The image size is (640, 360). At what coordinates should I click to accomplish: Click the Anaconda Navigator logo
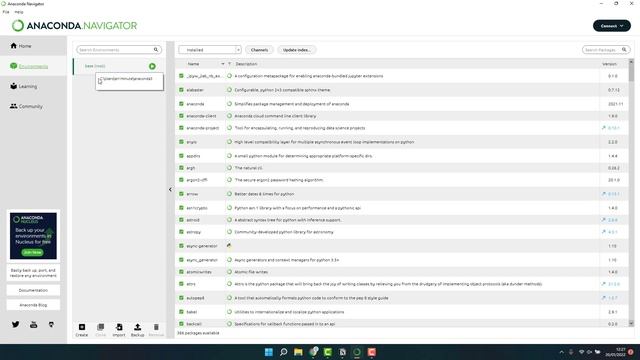75,26
